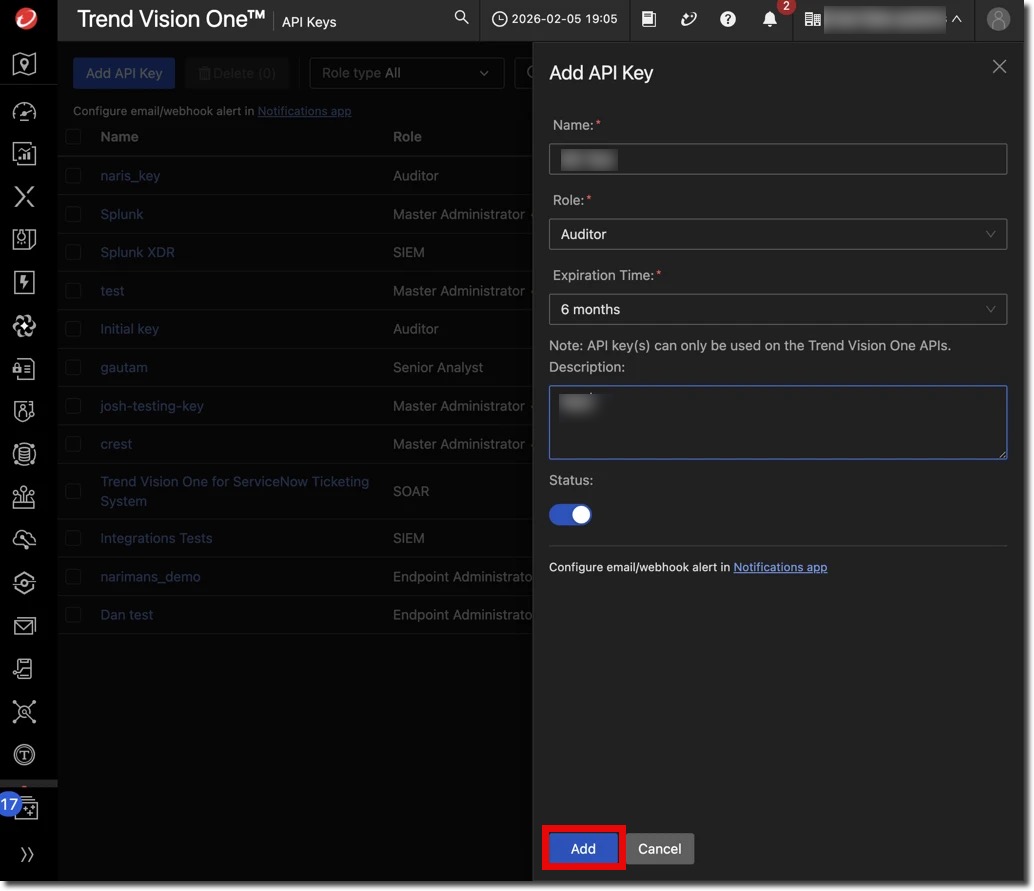Check the Dan test row checkbox
1034x891 pixels.
click(73, 615)
